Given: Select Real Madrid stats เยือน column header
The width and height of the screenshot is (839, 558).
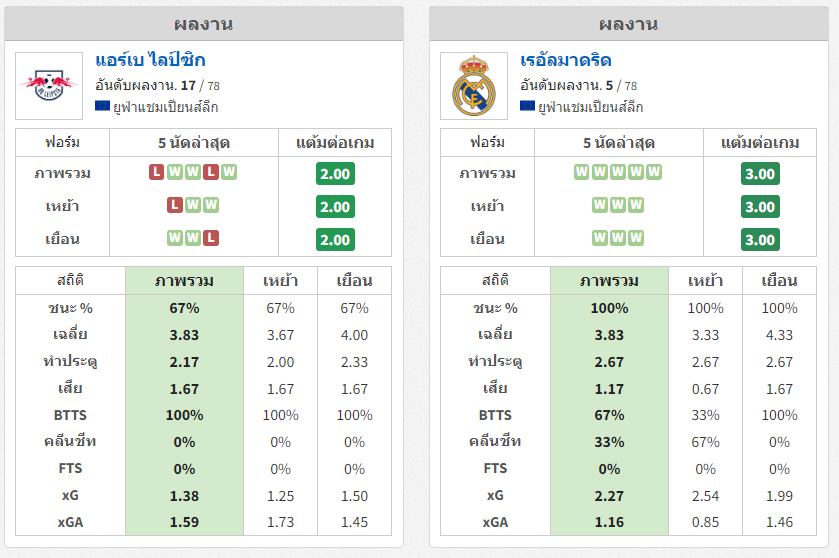Looking at the screenshot, I should [779, 281].
